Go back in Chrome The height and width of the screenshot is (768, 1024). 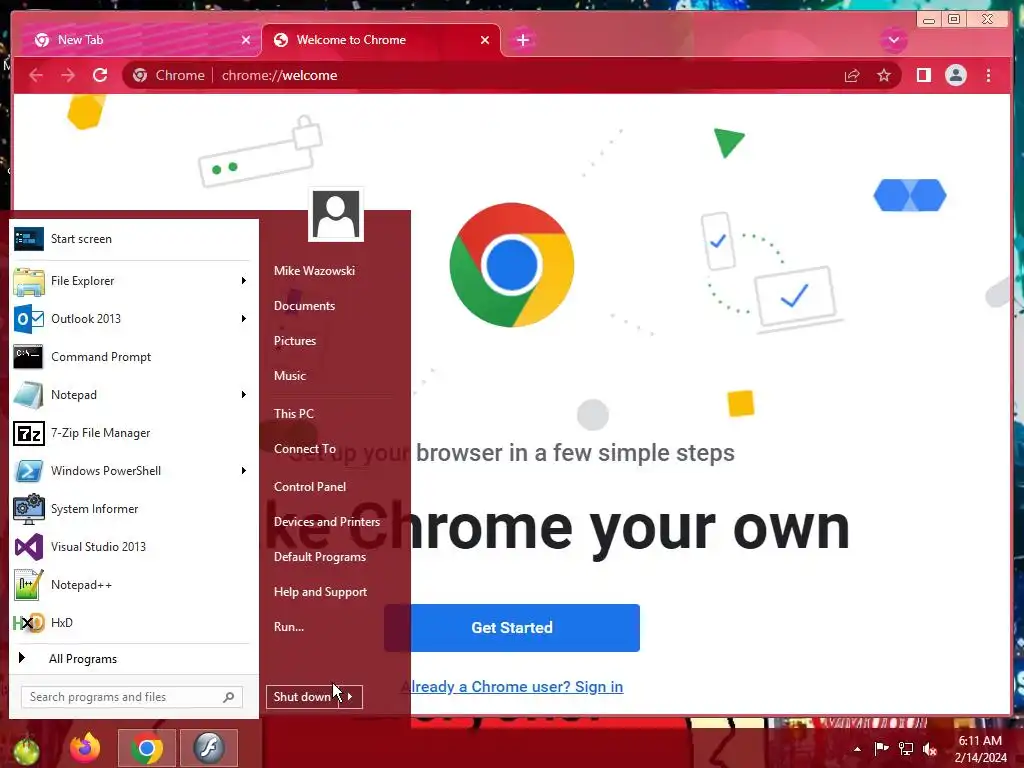tap(37, 75)
